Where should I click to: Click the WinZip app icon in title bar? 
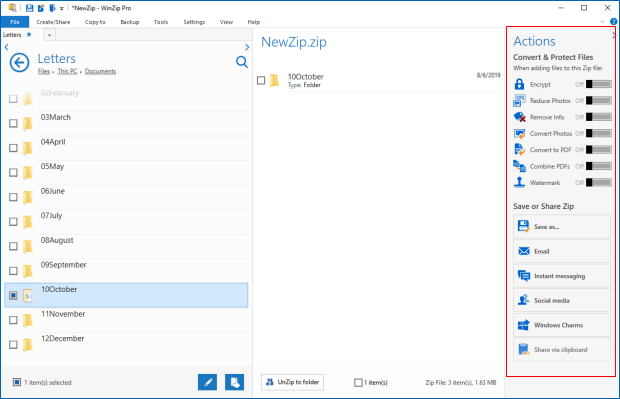(x=12, y=8)
